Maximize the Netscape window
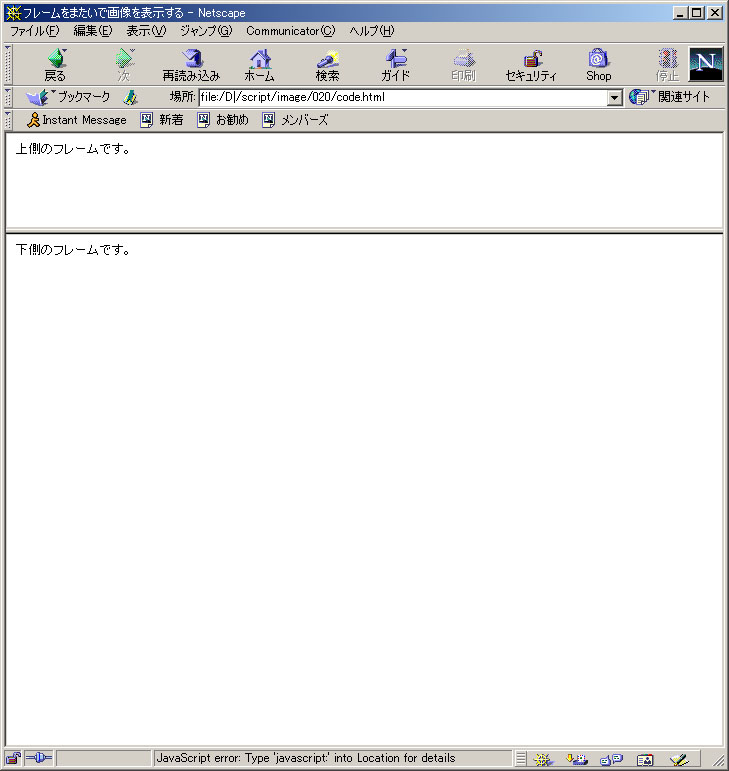729x771 pixels. coord(696,13)
